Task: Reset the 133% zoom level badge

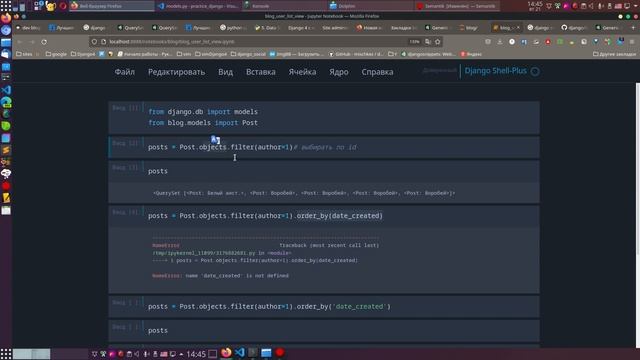Action: [414, 42]
